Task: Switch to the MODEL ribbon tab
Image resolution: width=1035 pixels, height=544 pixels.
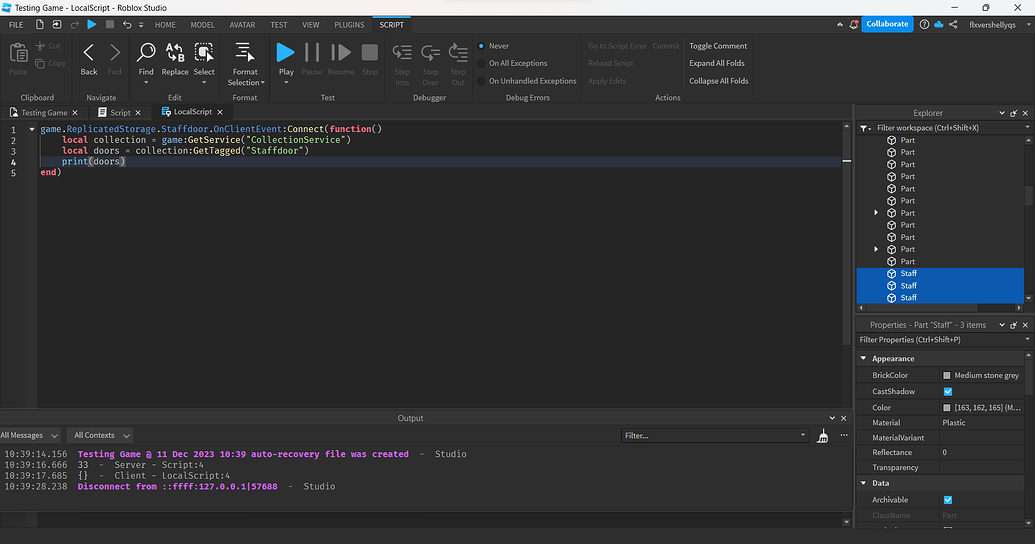Action: pos(203,25)
